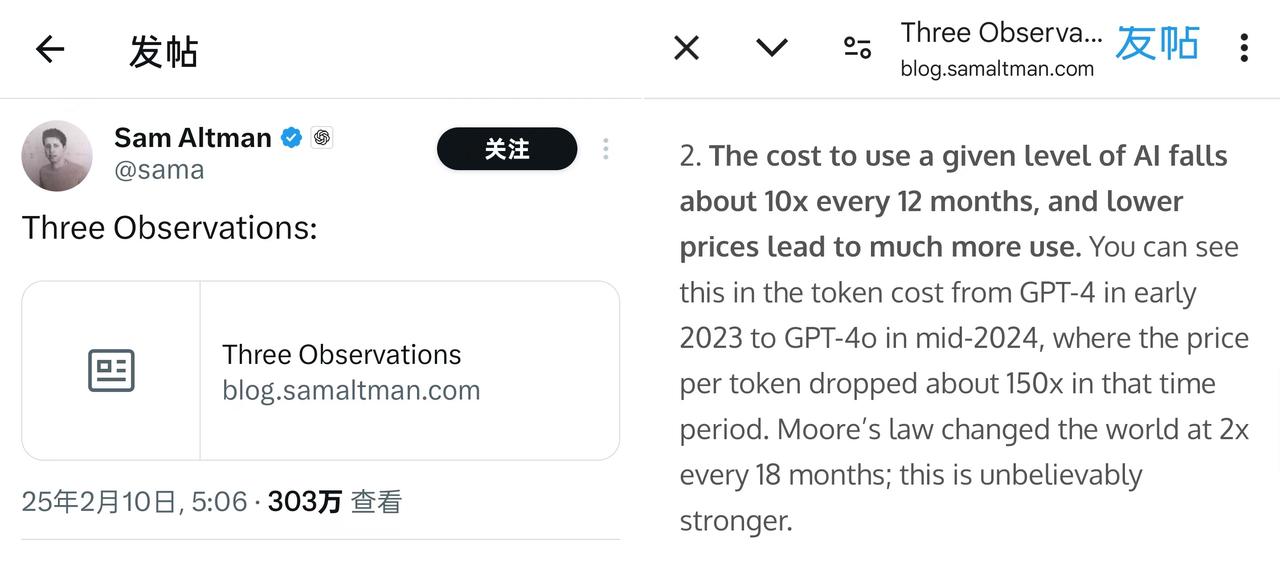Tap the tweet date 25年2月10日
Image resolution: width=1280 pixels, height=571 pixels.
tap(101, 501)
